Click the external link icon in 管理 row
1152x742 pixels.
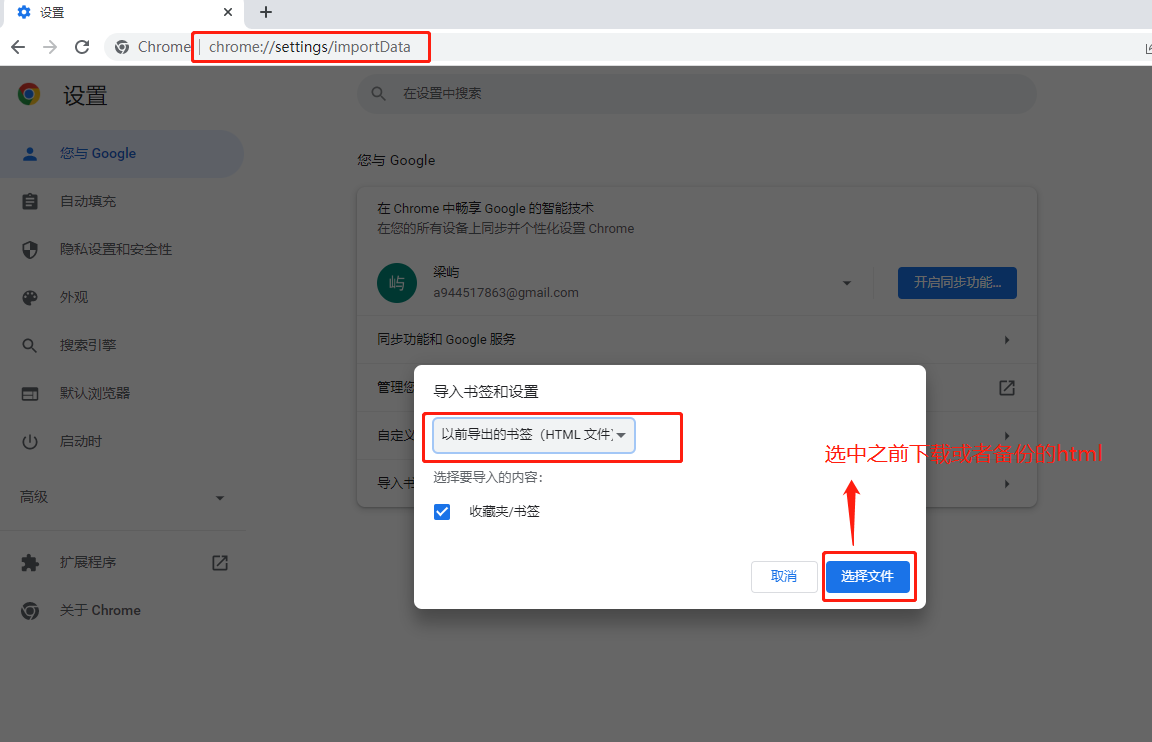tap(1007, 388)
